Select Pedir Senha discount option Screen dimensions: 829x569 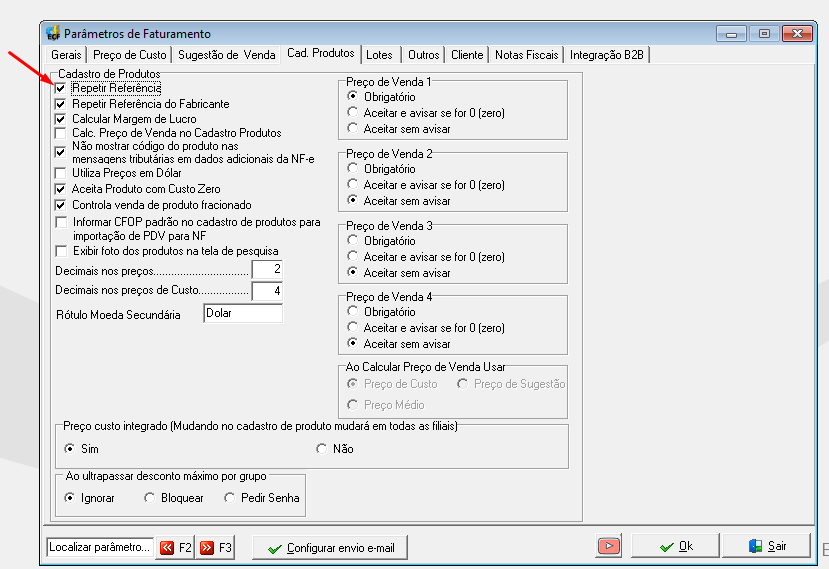point(229,498)
